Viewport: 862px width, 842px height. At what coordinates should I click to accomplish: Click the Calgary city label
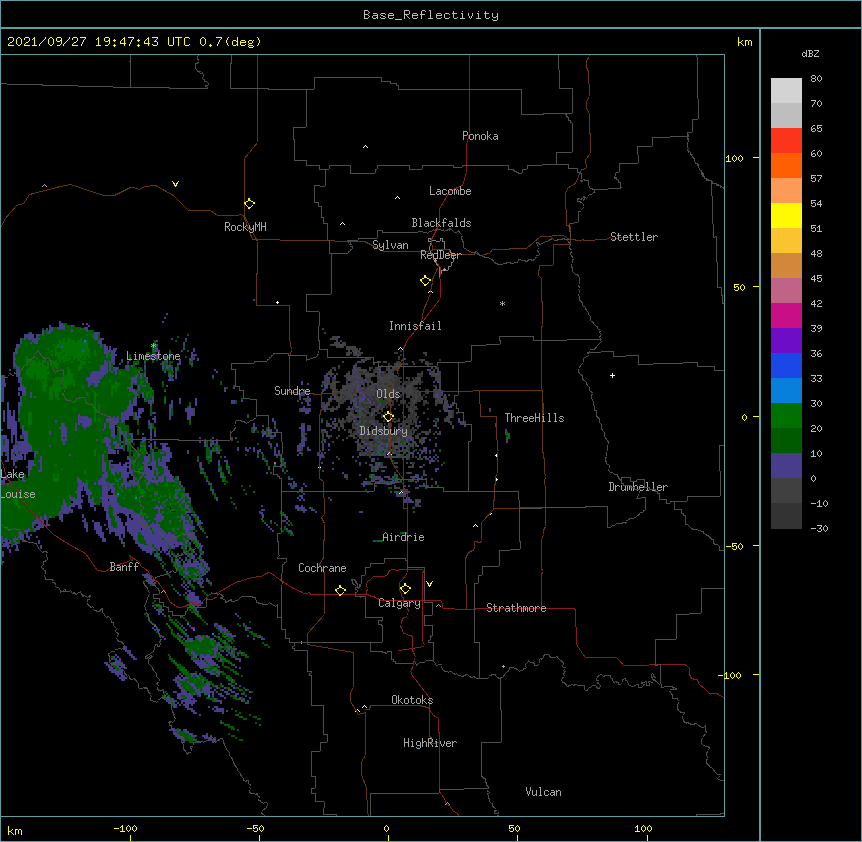pos(399,603)
